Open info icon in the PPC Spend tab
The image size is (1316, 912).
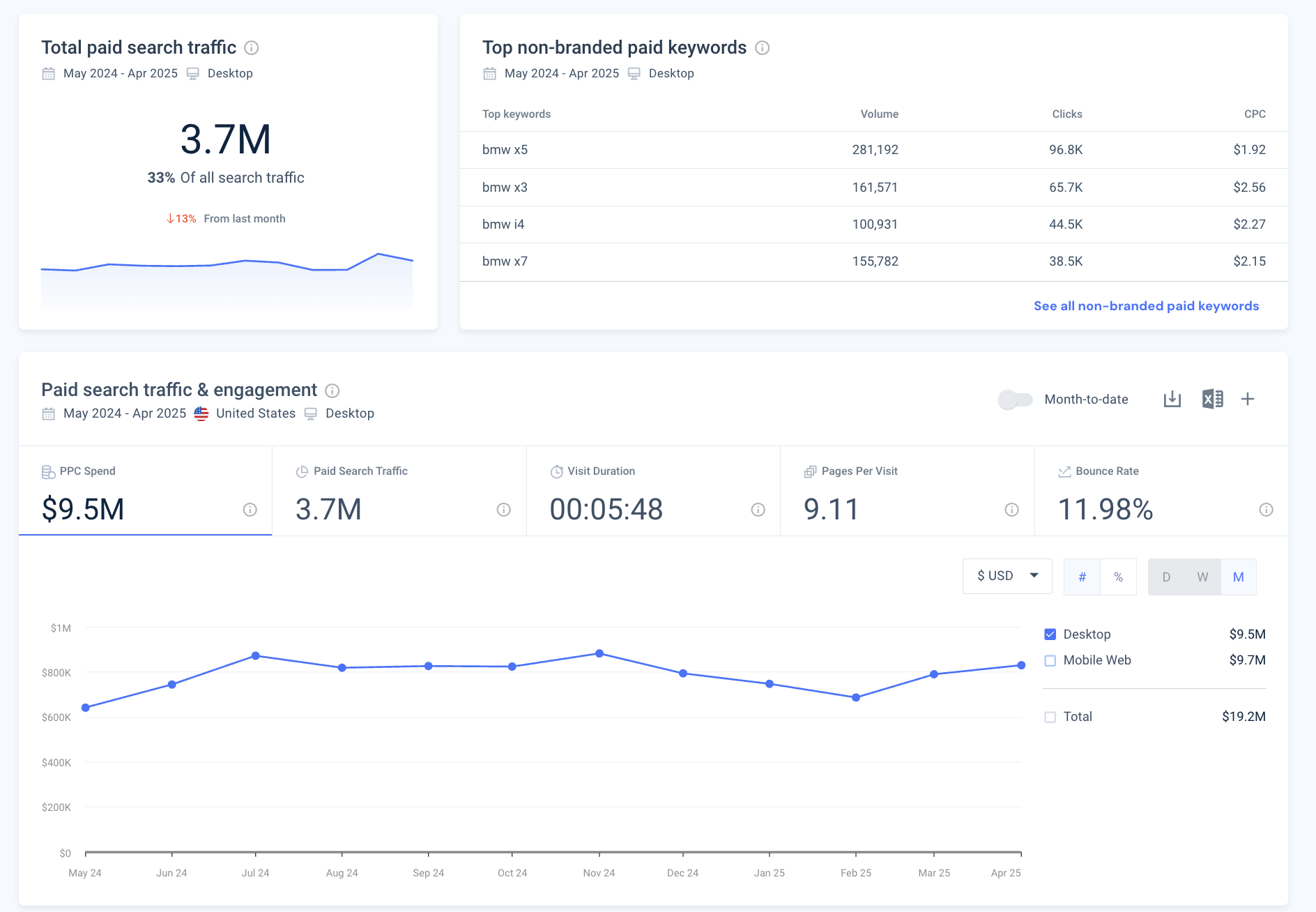(250, 510)
